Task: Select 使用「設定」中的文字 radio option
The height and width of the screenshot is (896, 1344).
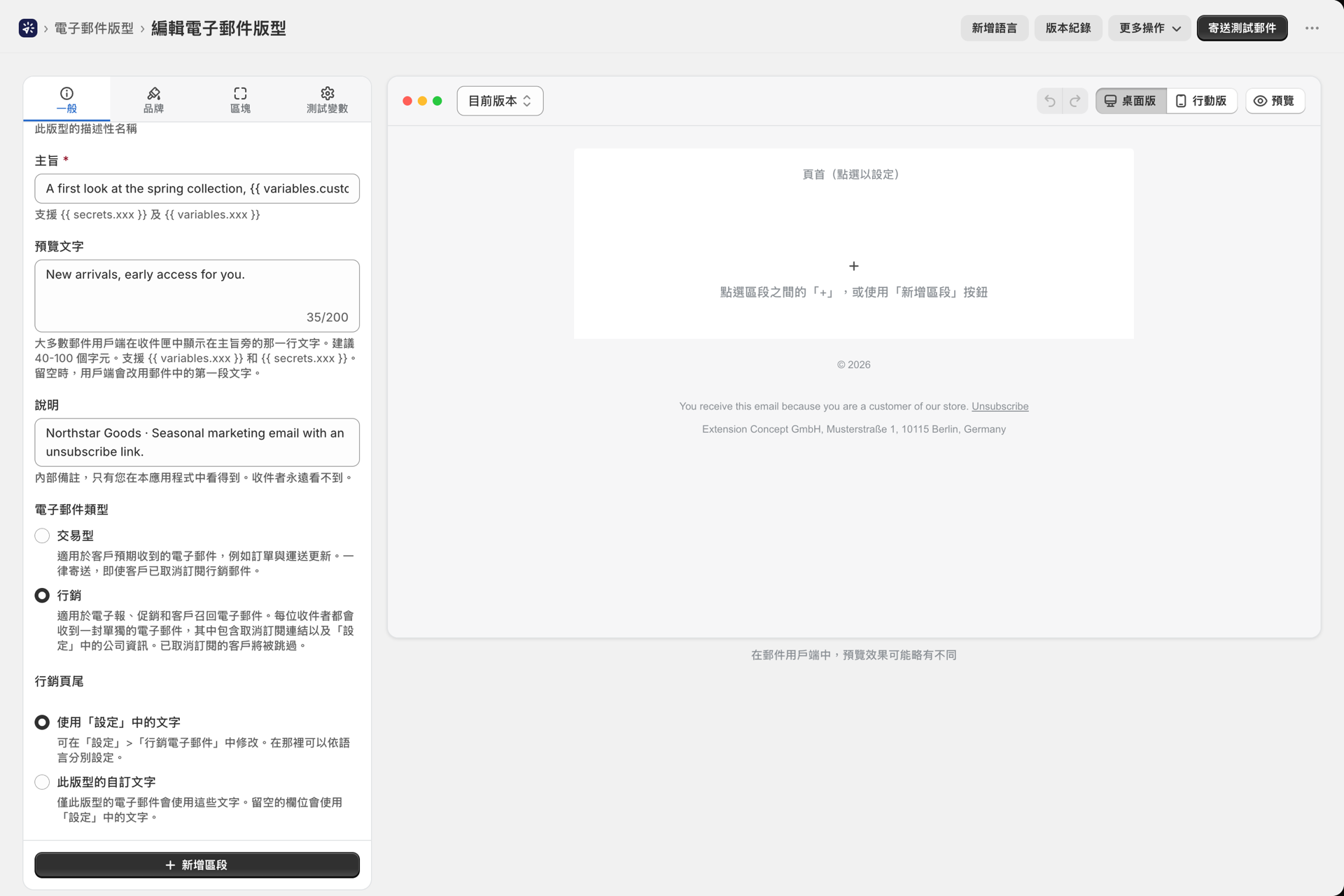Action: pyautogui.click(x=42, y=722)
